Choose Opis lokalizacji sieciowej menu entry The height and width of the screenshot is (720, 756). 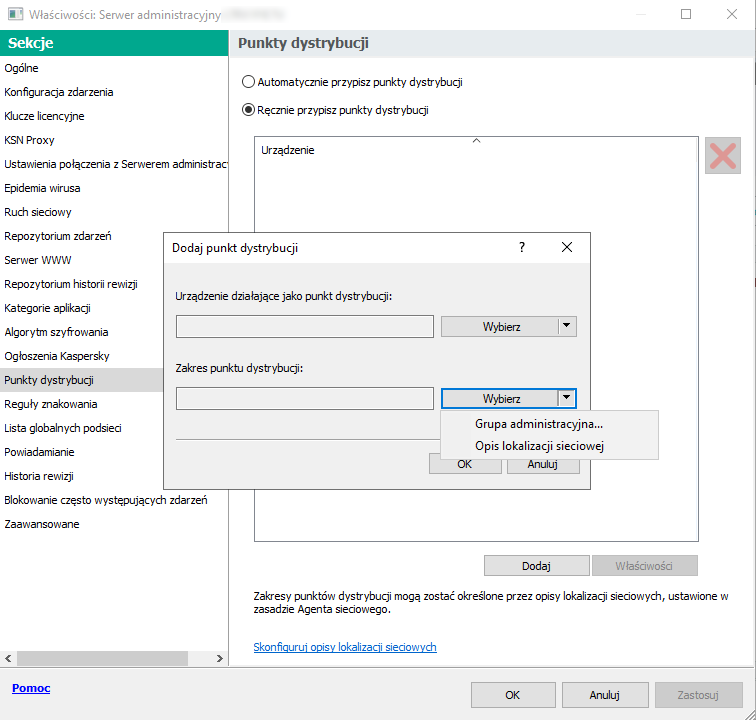coord(539,446)
